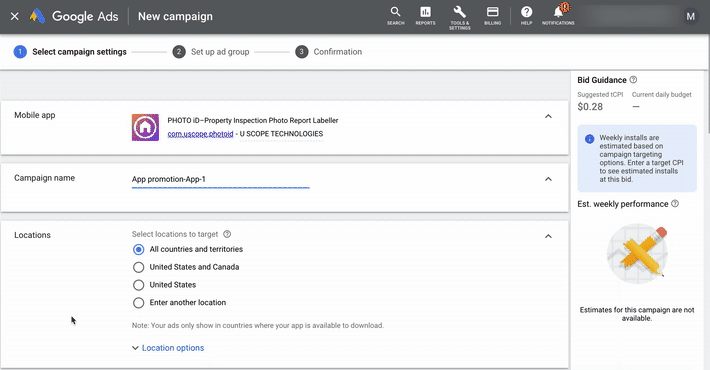The height and width of the screenshot is (370, 710).
Task: Click the suggested tCPI value $0.28
Action: (590, 107)
